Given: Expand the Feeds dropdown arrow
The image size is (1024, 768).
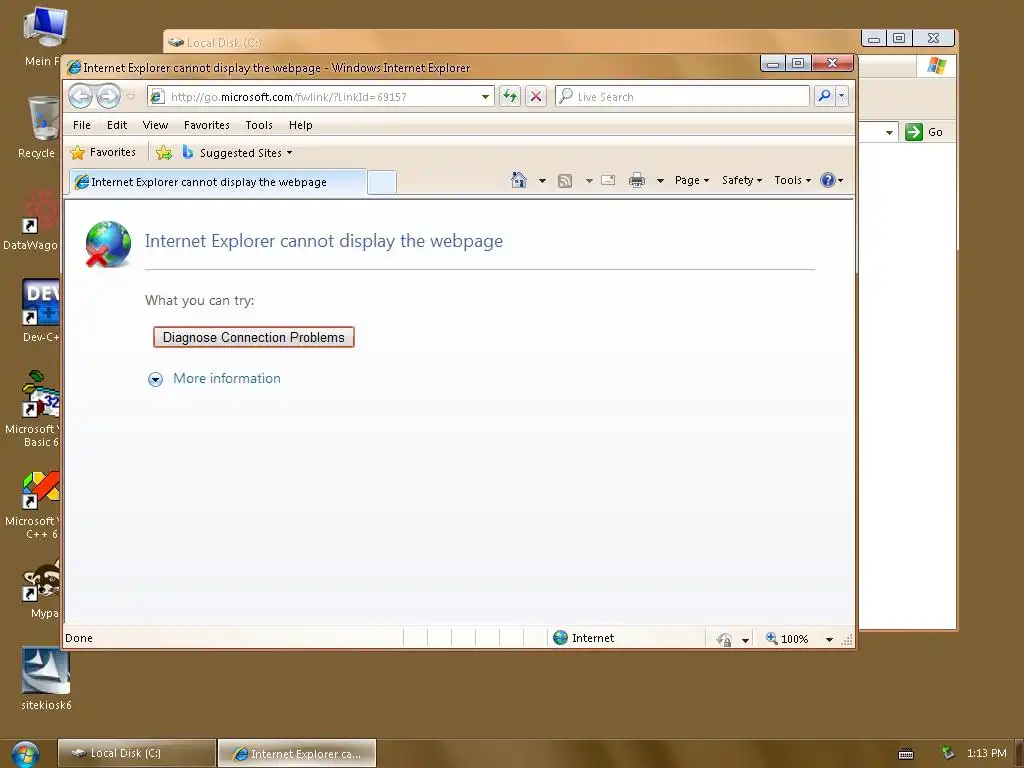Looking at the screenshot, I should (x=589, y=181).
